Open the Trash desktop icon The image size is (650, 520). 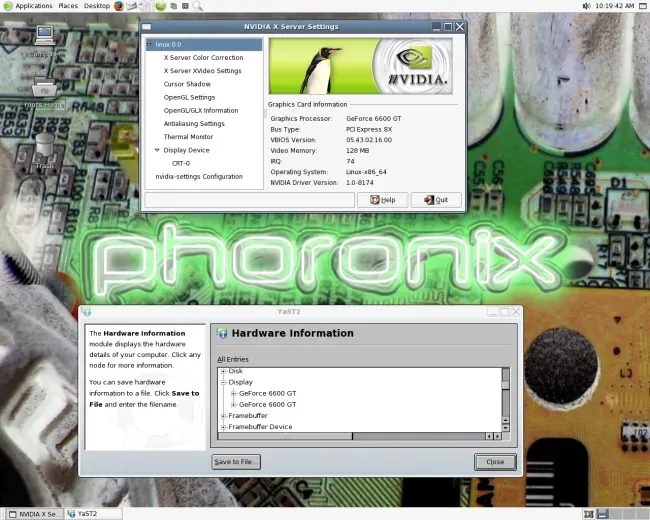[44, 151]
